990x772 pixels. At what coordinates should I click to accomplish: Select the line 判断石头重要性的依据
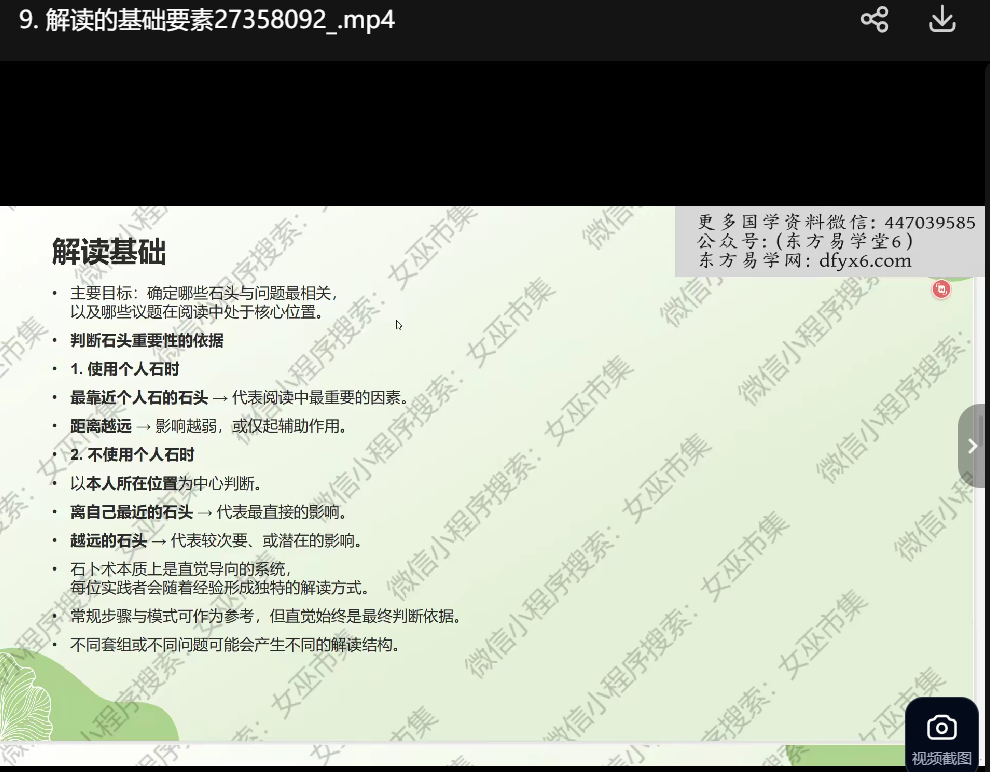click(146, 340)
